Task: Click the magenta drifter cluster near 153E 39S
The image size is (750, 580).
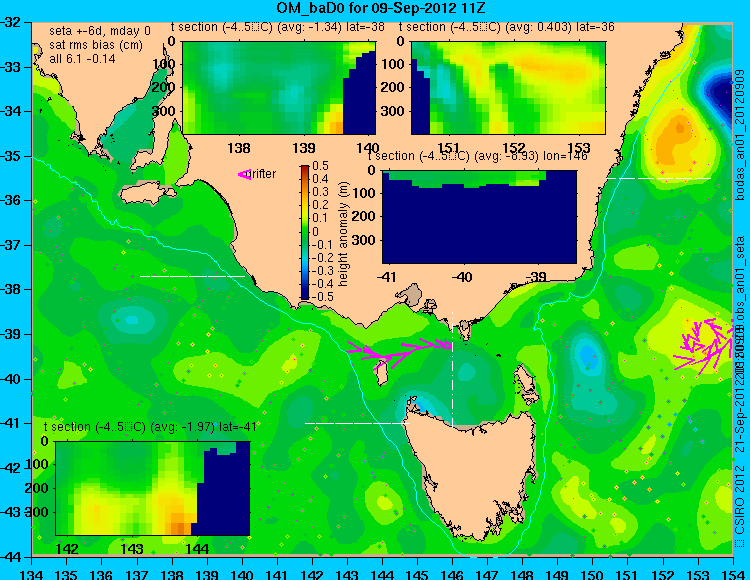Action: pos(704,344)
